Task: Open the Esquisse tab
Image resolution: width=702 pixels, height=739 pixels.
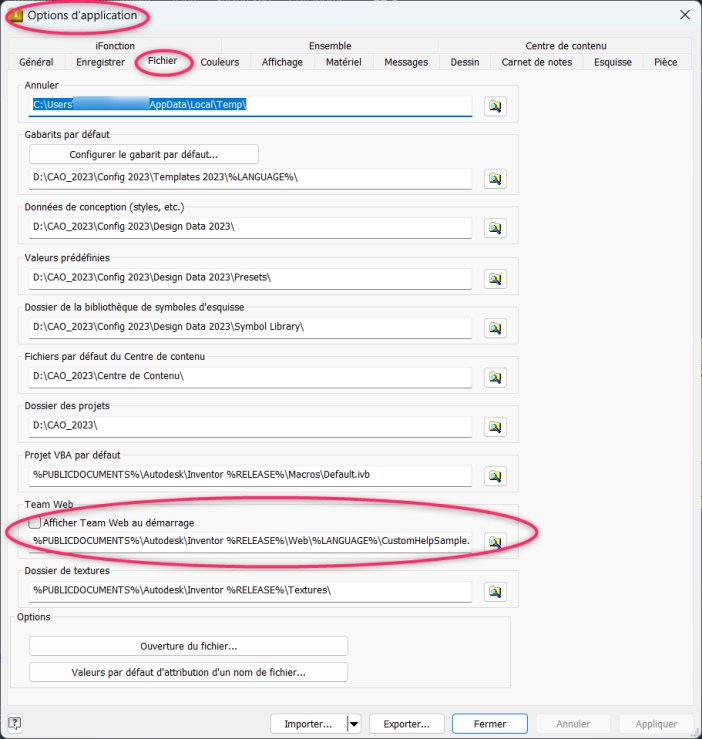Action: 612,62
